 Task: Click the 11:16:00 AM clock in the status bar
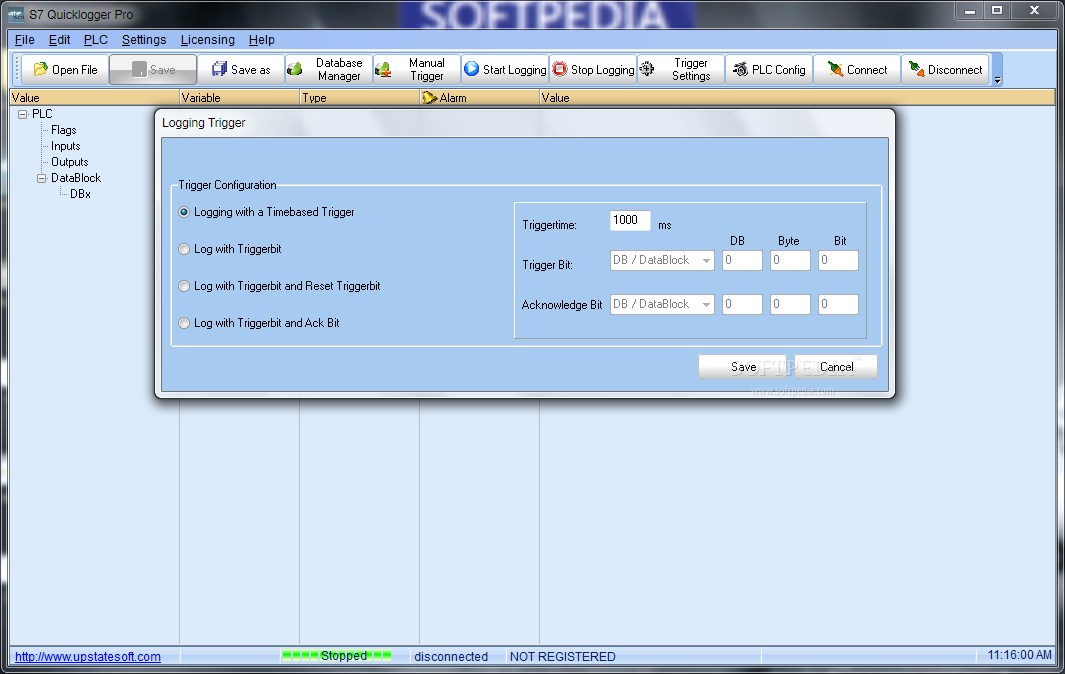pos(1019,655)
